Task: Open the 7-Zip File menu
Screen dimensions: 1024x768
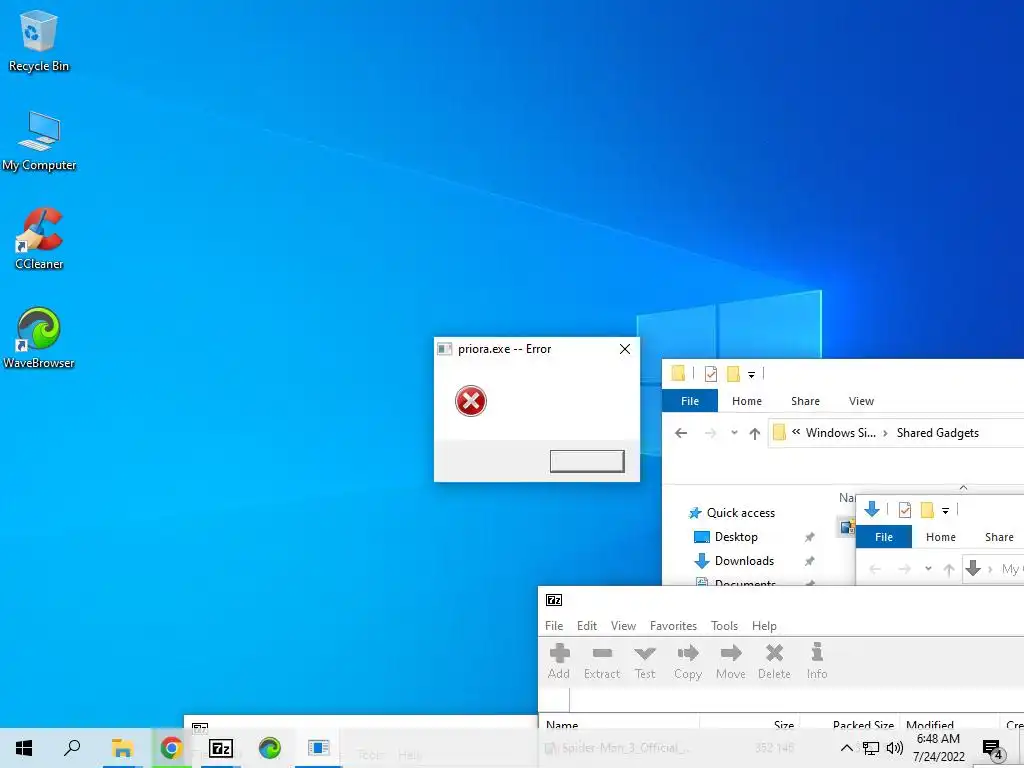Action: tap(554, 626)
